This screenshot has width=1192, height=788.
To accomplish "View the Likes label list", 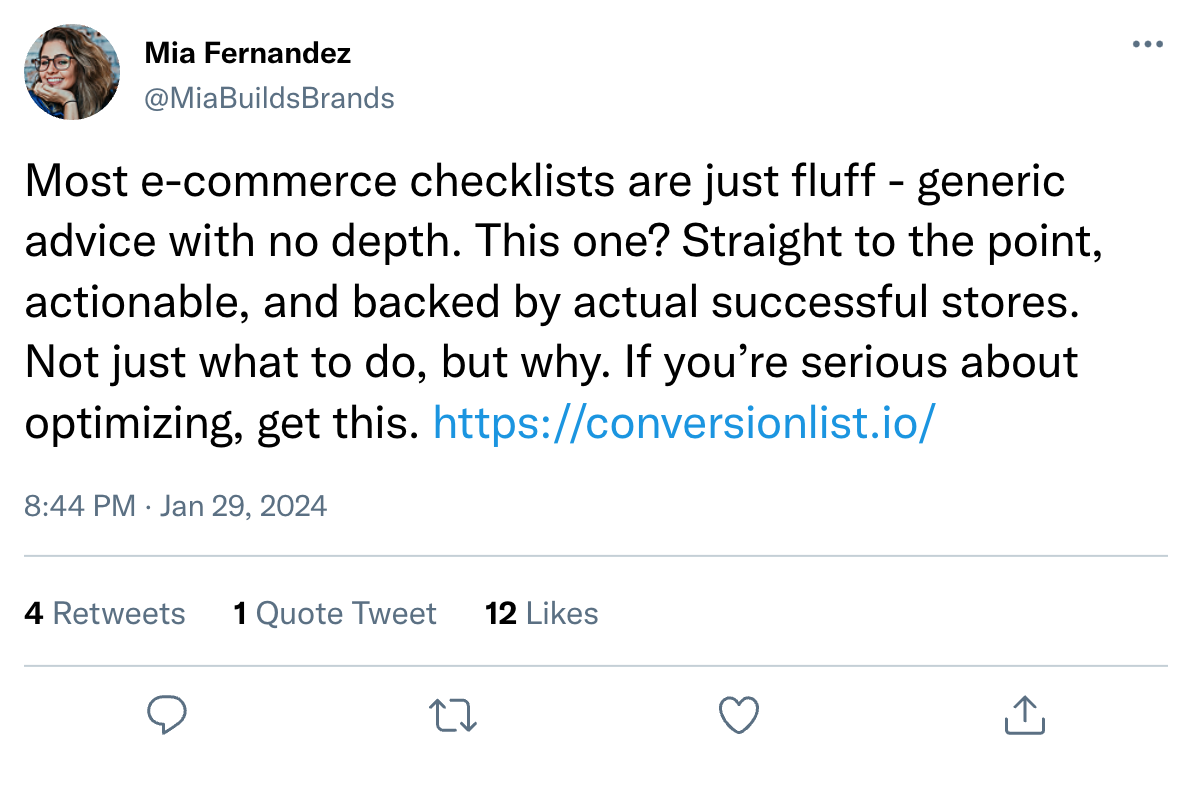I will click(561, 613).
